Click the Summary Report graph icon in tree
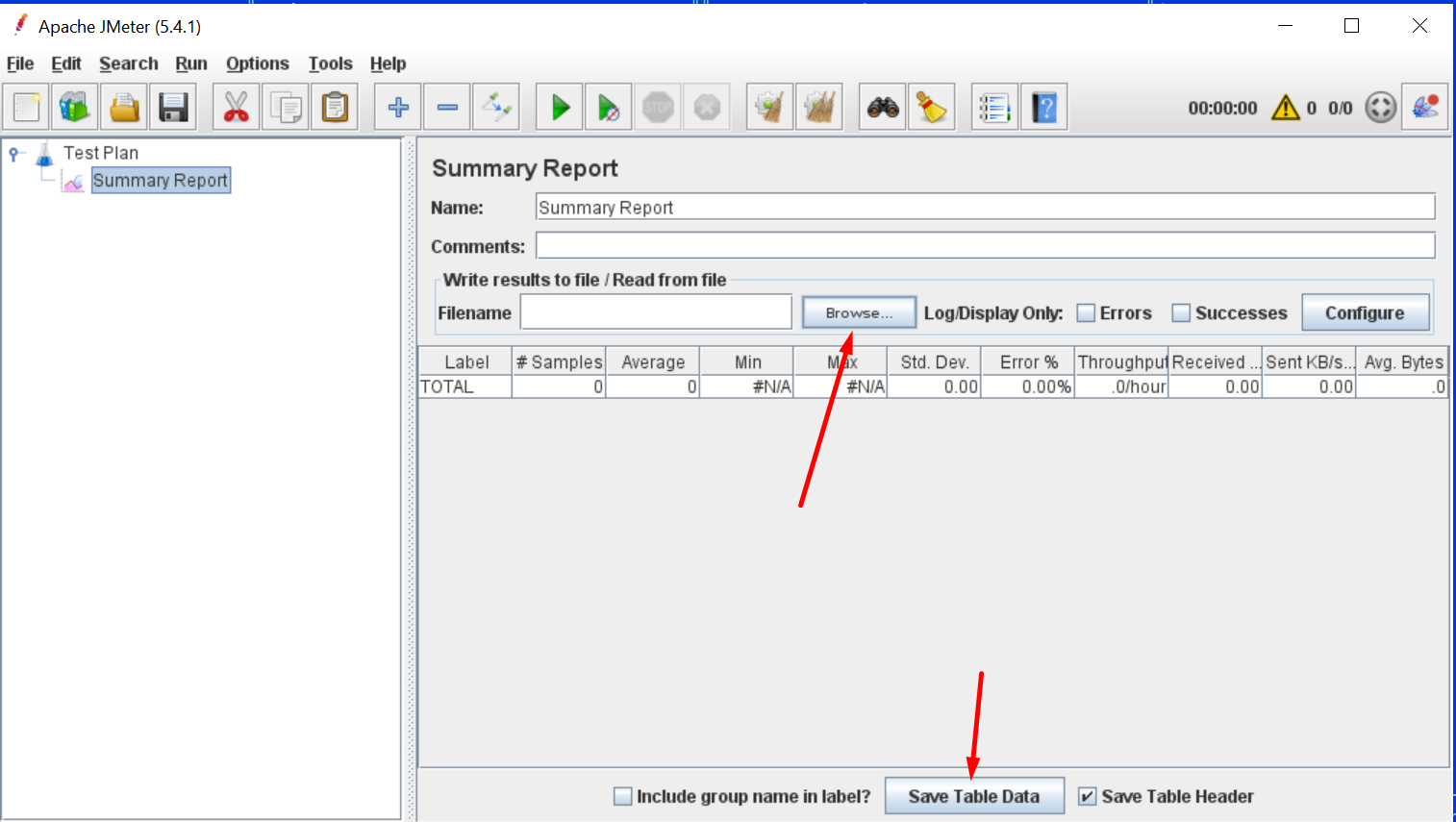 (73, 181)
